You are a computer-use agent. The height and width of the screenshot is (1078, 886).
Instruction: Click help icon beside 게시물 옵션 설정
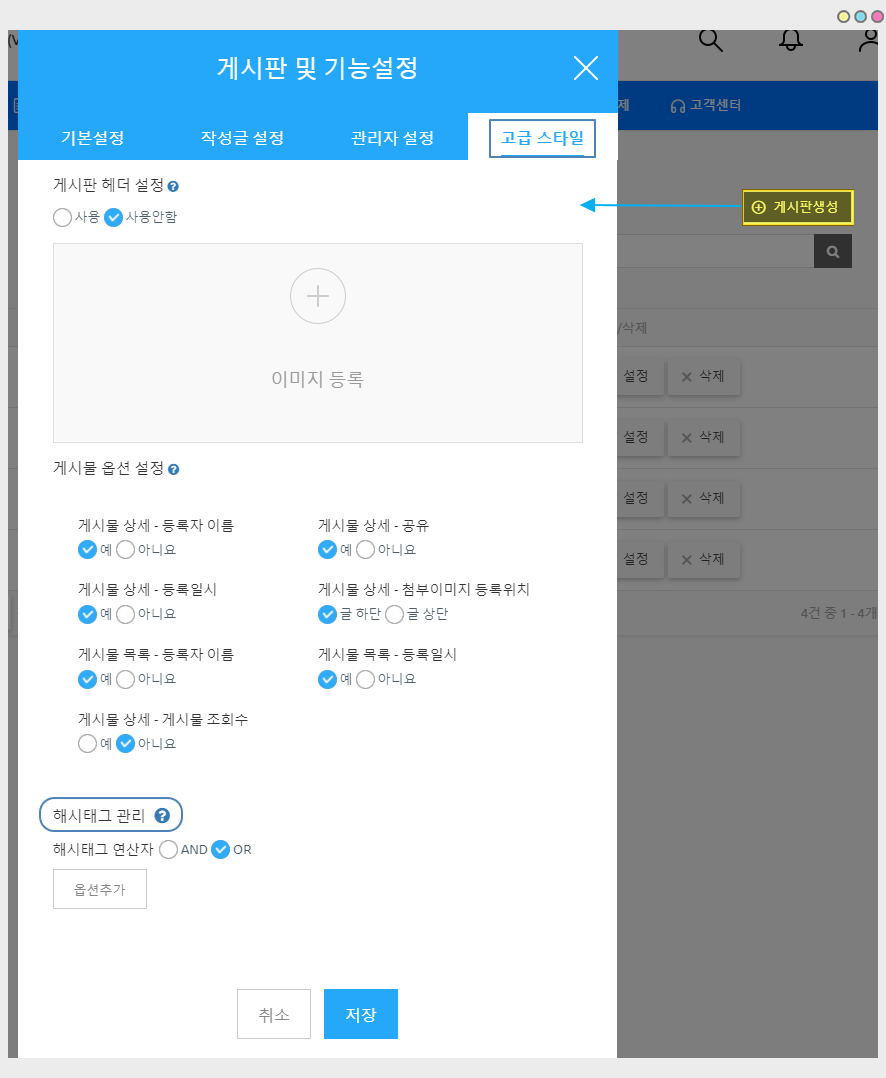pyautogui.click(x=173, y=470)
